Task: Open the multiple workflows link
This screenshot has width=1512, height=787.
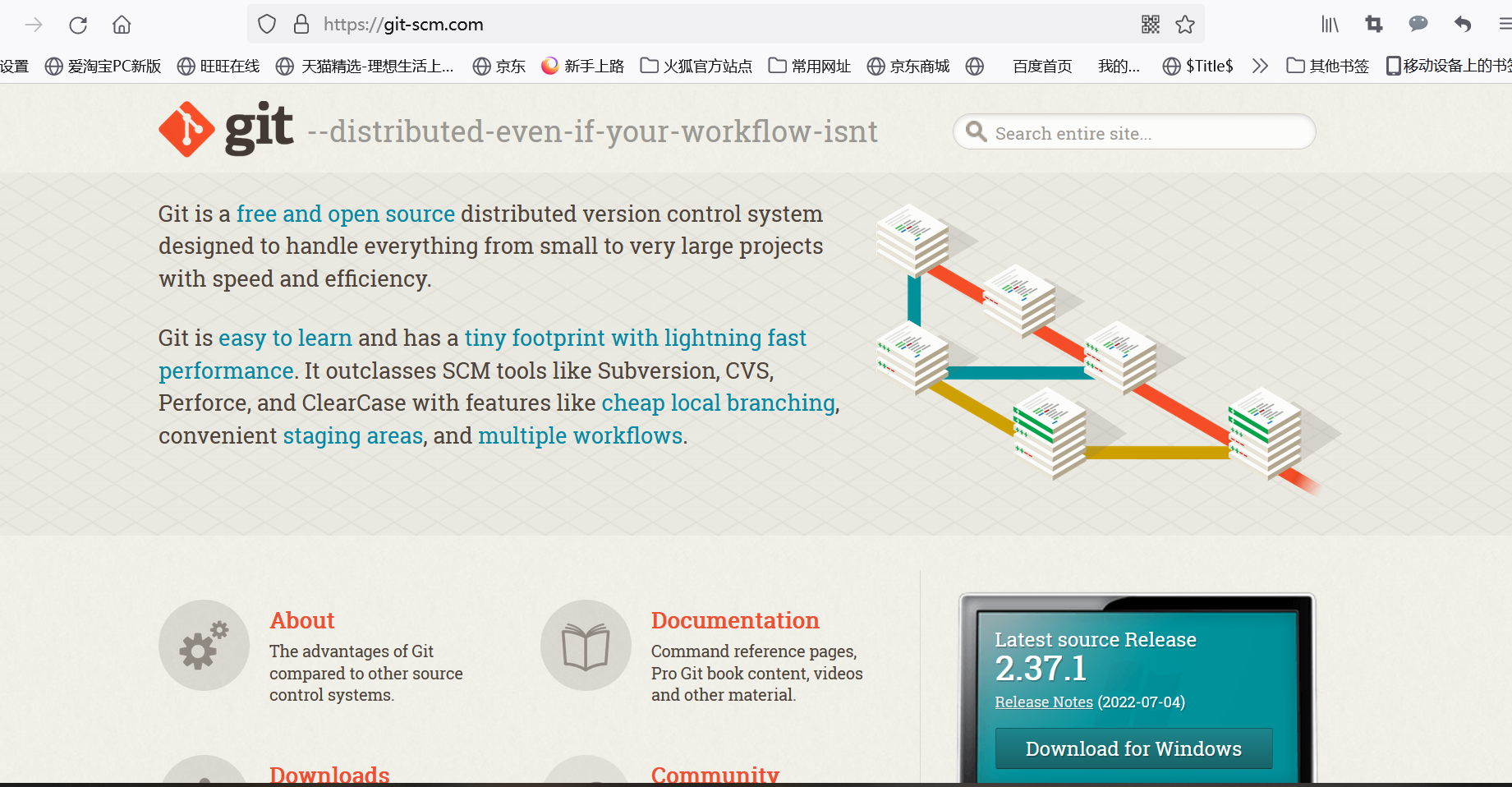Action: tap(581, 435)
